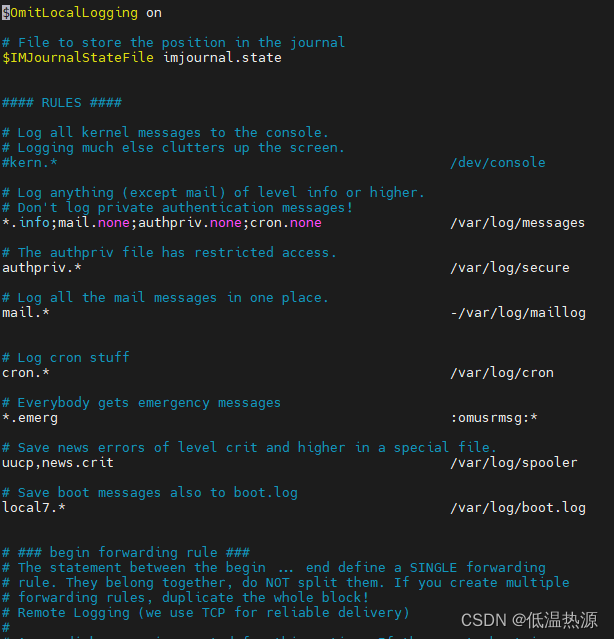Click comment 'Don't log private authentication messages!'
This screenshot has height=639, width=614.
point(185,208)
